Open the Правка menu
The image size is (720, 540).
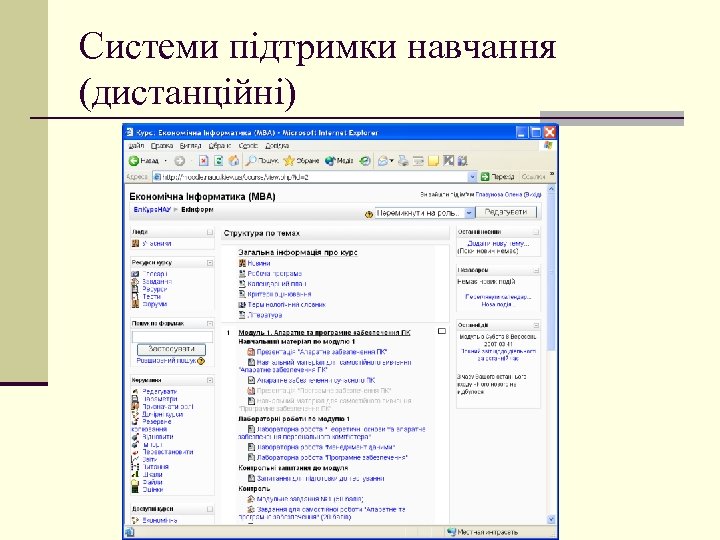click(162, 146)
